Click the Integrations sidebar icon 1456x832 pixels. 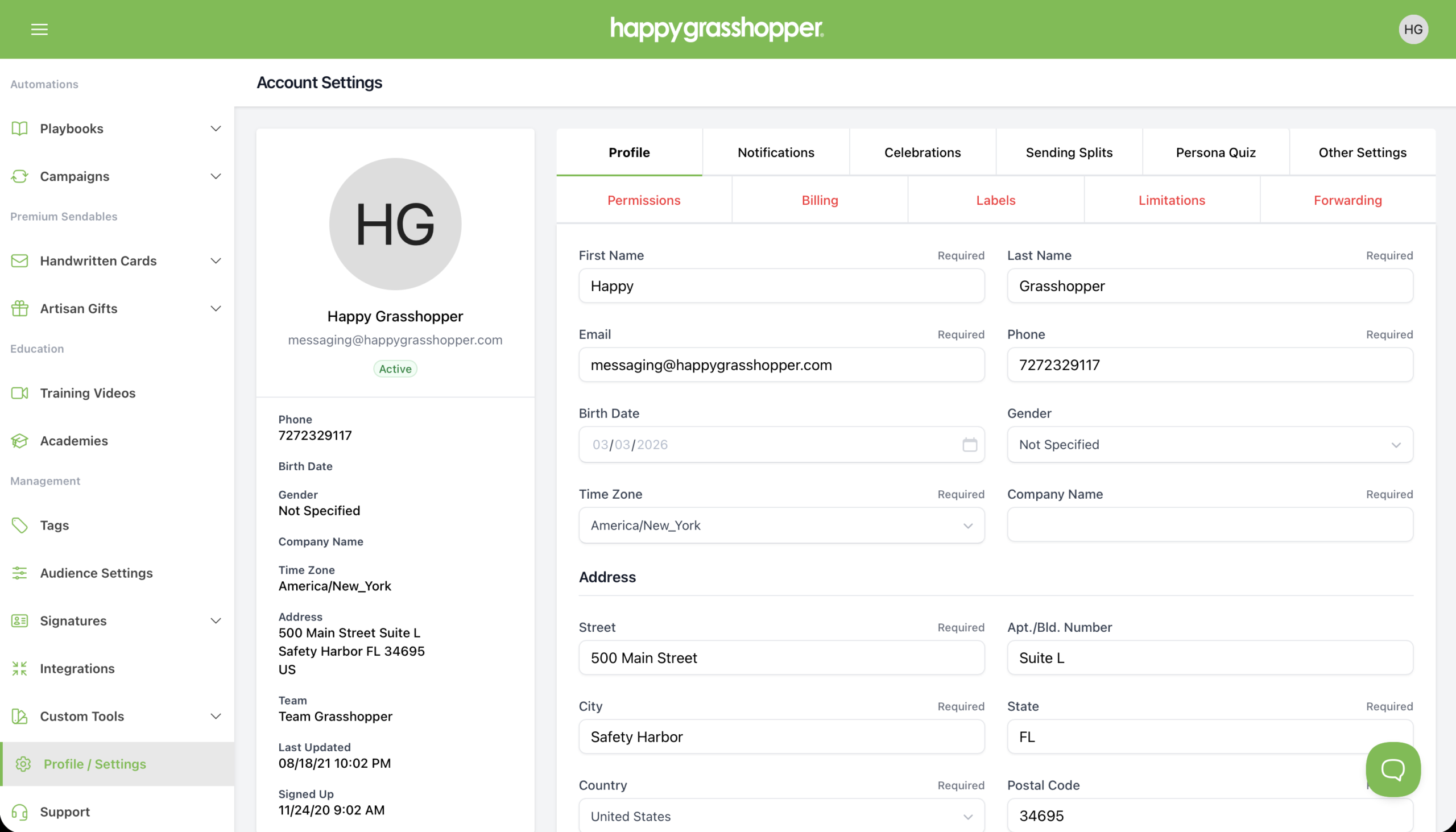[x=19, y=669]
